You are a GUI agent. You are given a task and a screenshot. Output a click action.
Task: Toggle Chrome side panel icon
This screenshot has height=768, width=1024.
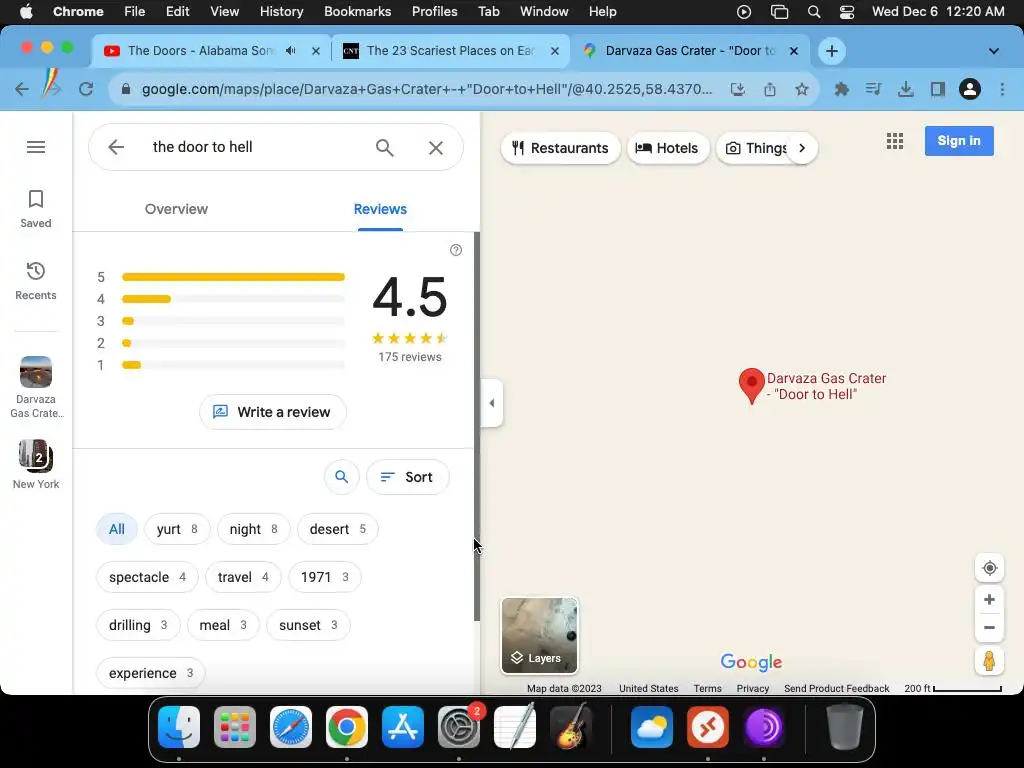[938, 89]
